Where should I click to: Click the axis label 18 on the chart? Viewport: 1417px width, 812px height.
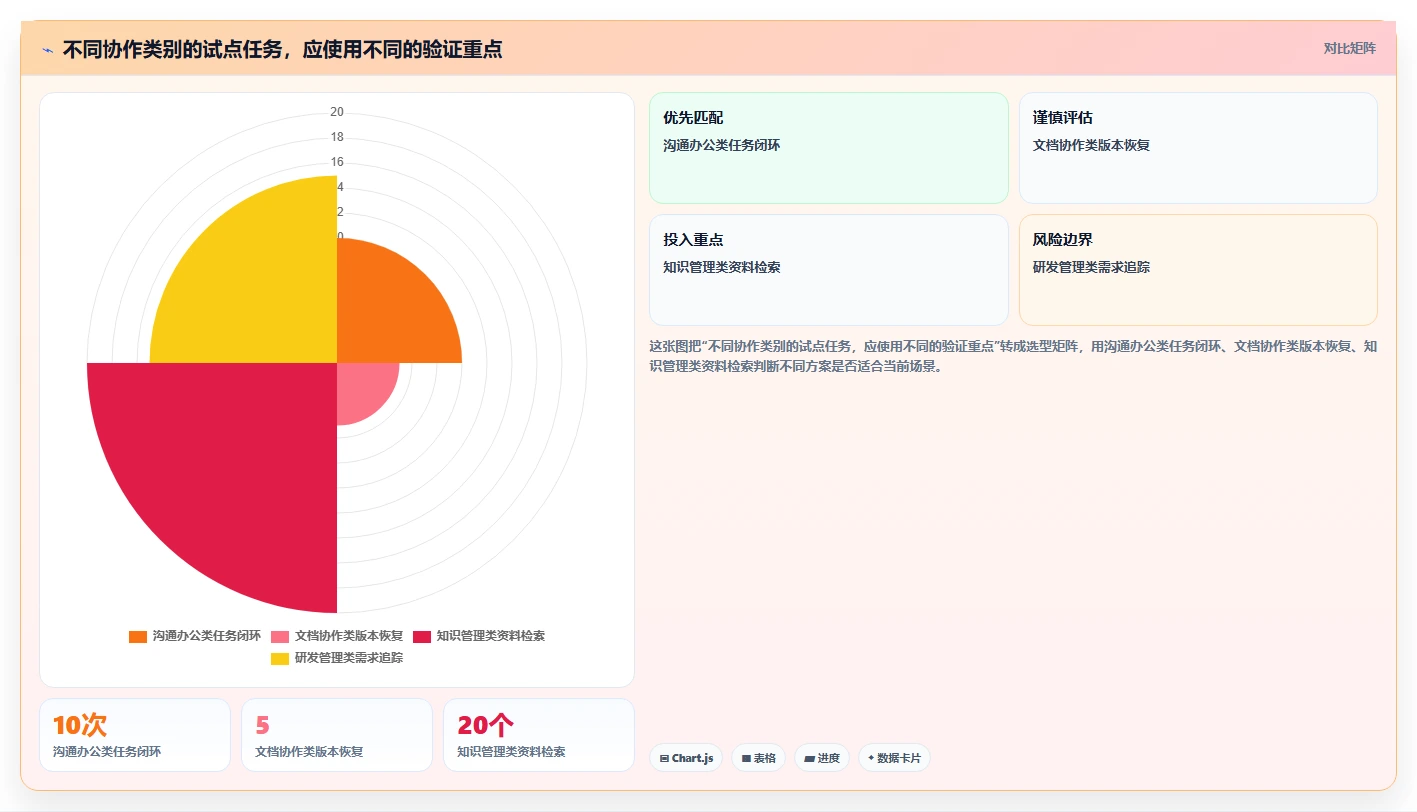click(x=337, y=137)
